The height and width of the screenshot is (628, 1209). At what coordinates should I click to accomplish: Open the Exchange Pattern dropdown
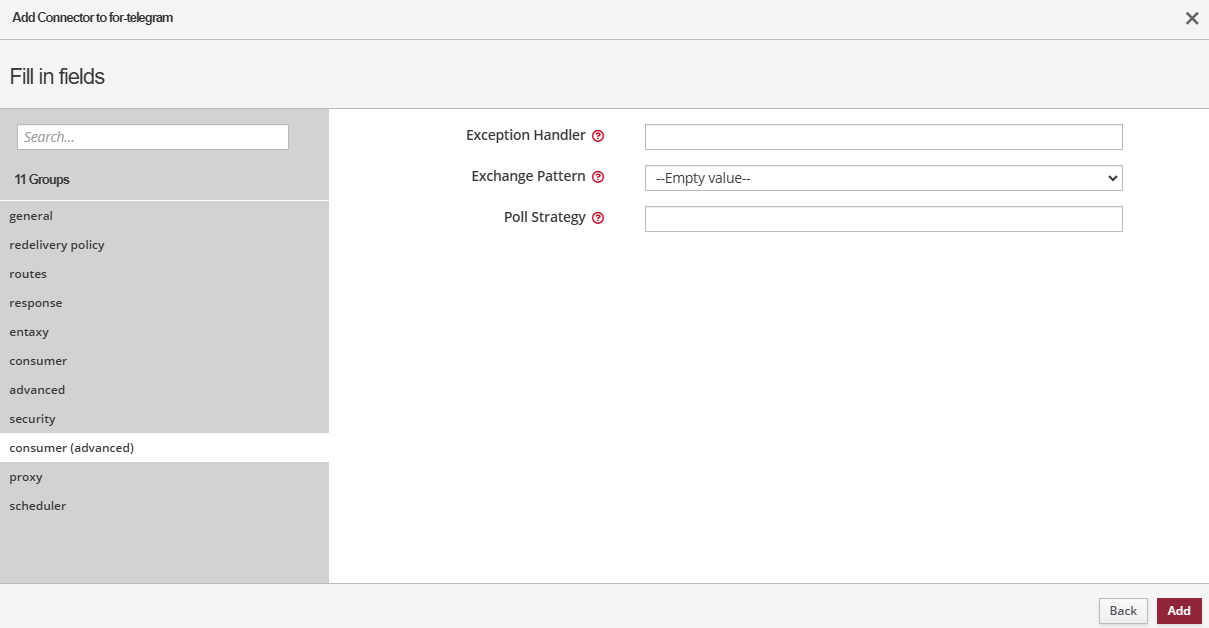pyautogui.click(x=883, y=178)
